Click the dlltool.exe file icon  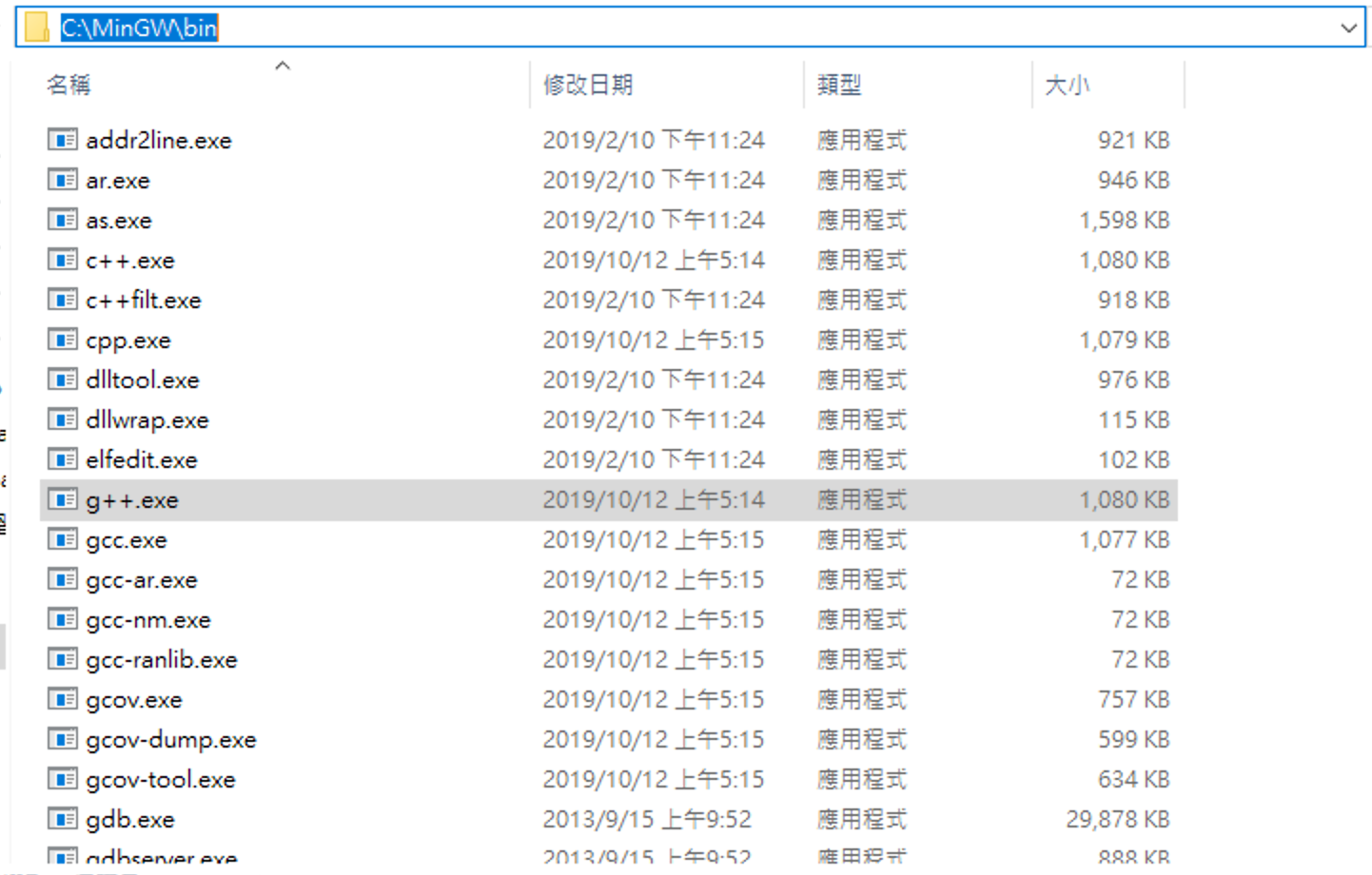[x=62, y=379]
